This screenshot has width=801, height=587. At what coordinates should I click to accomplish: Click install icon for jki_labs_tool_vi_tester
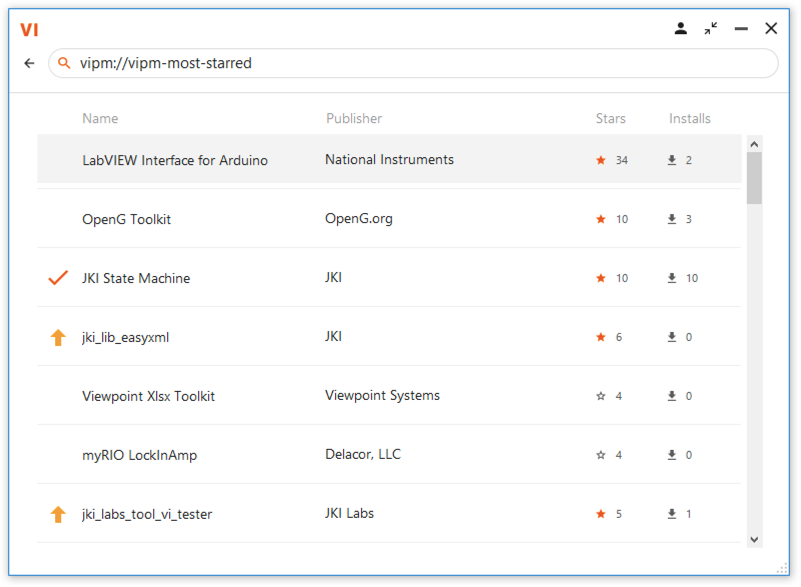point(672,514)
